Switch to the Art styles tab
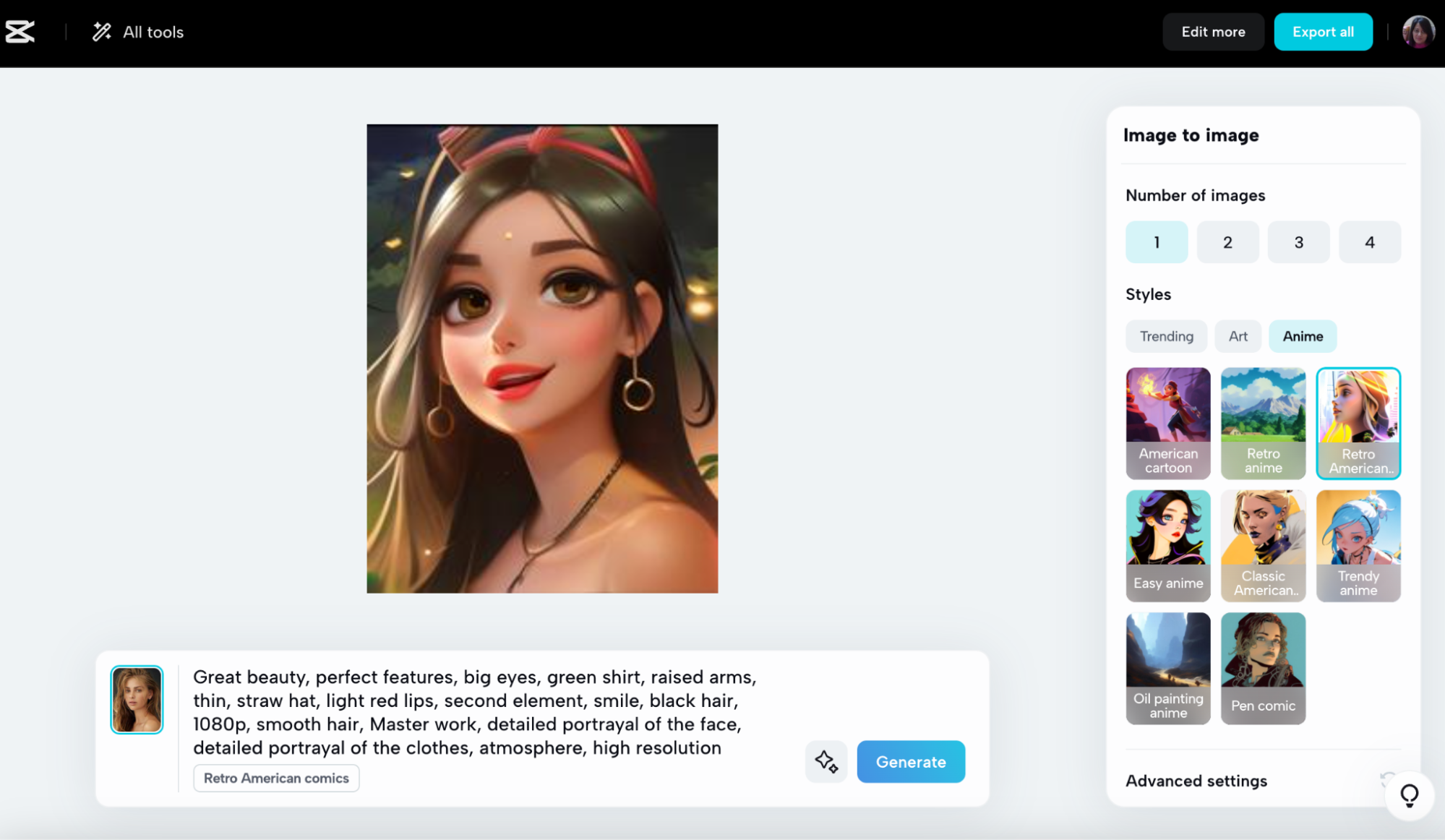The height and width of the screenshot is (840, 1445). [1238, 336]
